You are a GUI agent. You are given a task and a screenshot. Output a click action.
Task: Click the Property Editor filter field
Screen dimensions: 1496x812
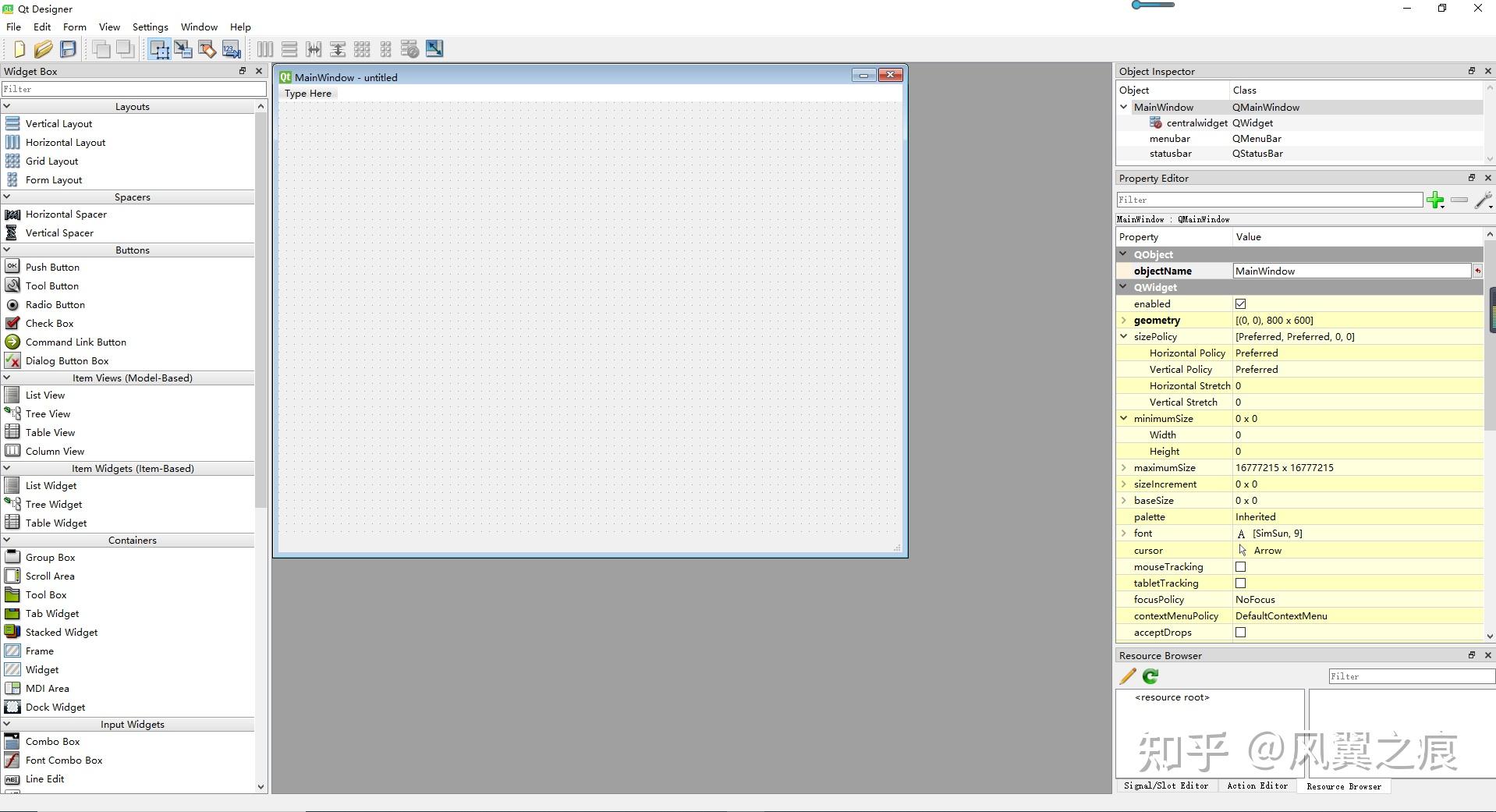click(x=1270, y=200)
